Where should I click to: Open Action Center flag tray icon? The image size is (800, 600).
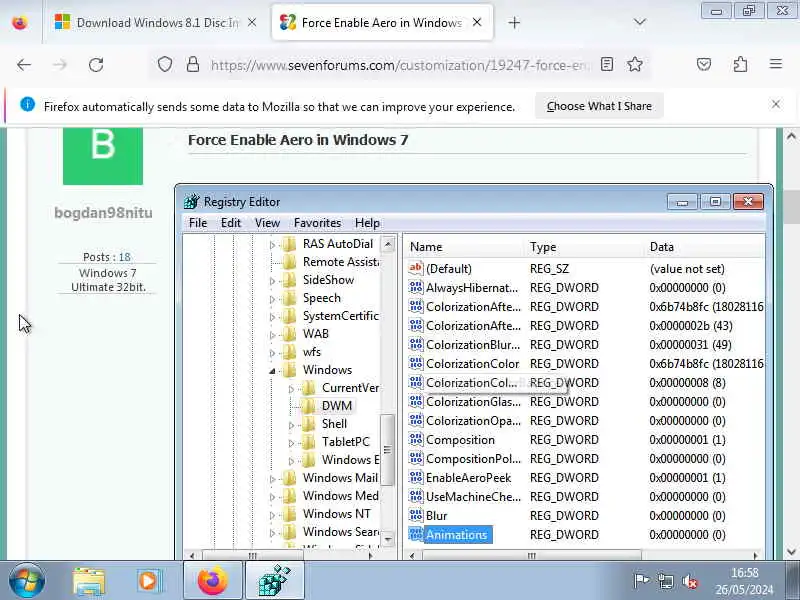point(641,581)
